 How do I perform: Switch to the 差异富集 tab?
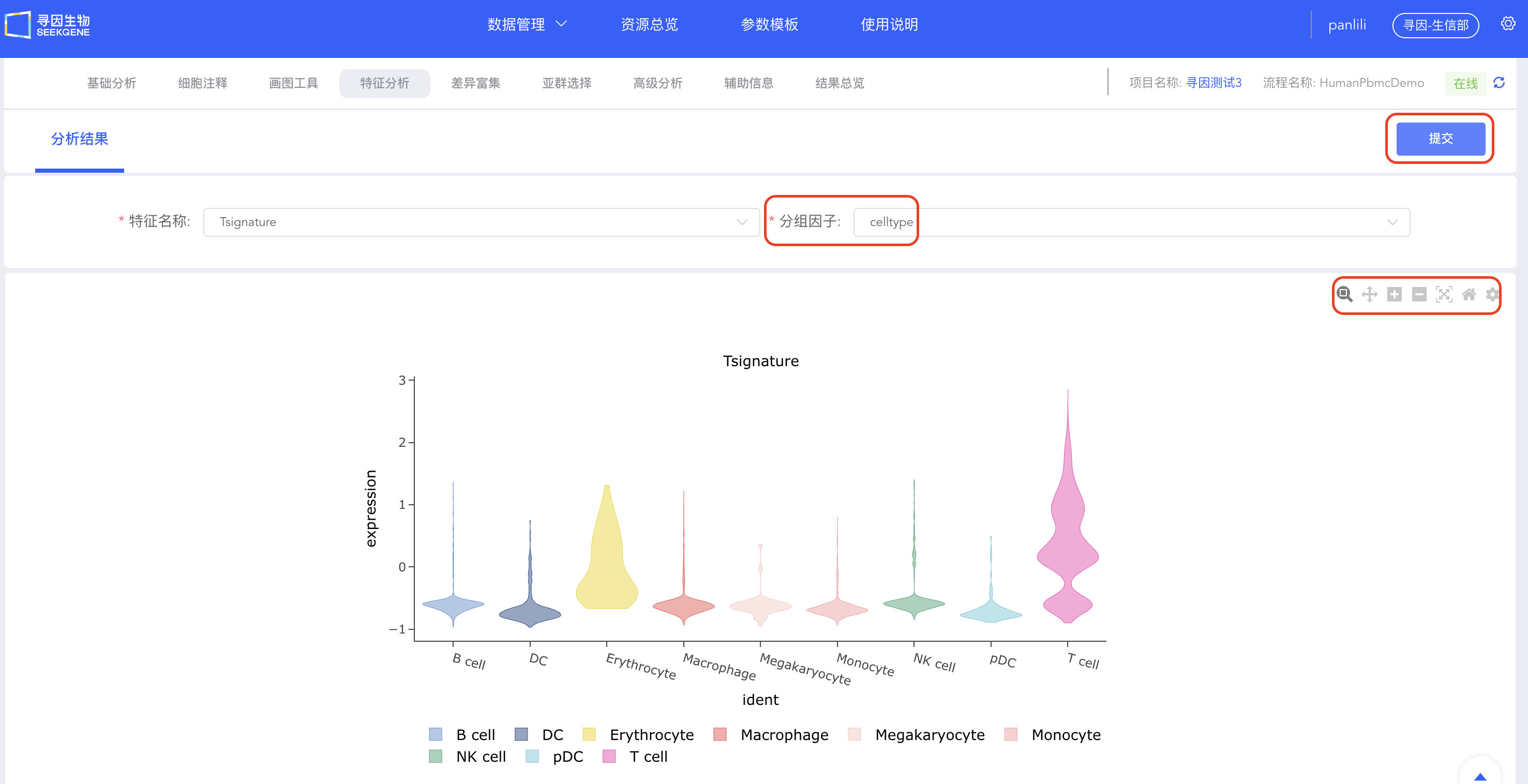pos(476,83)
